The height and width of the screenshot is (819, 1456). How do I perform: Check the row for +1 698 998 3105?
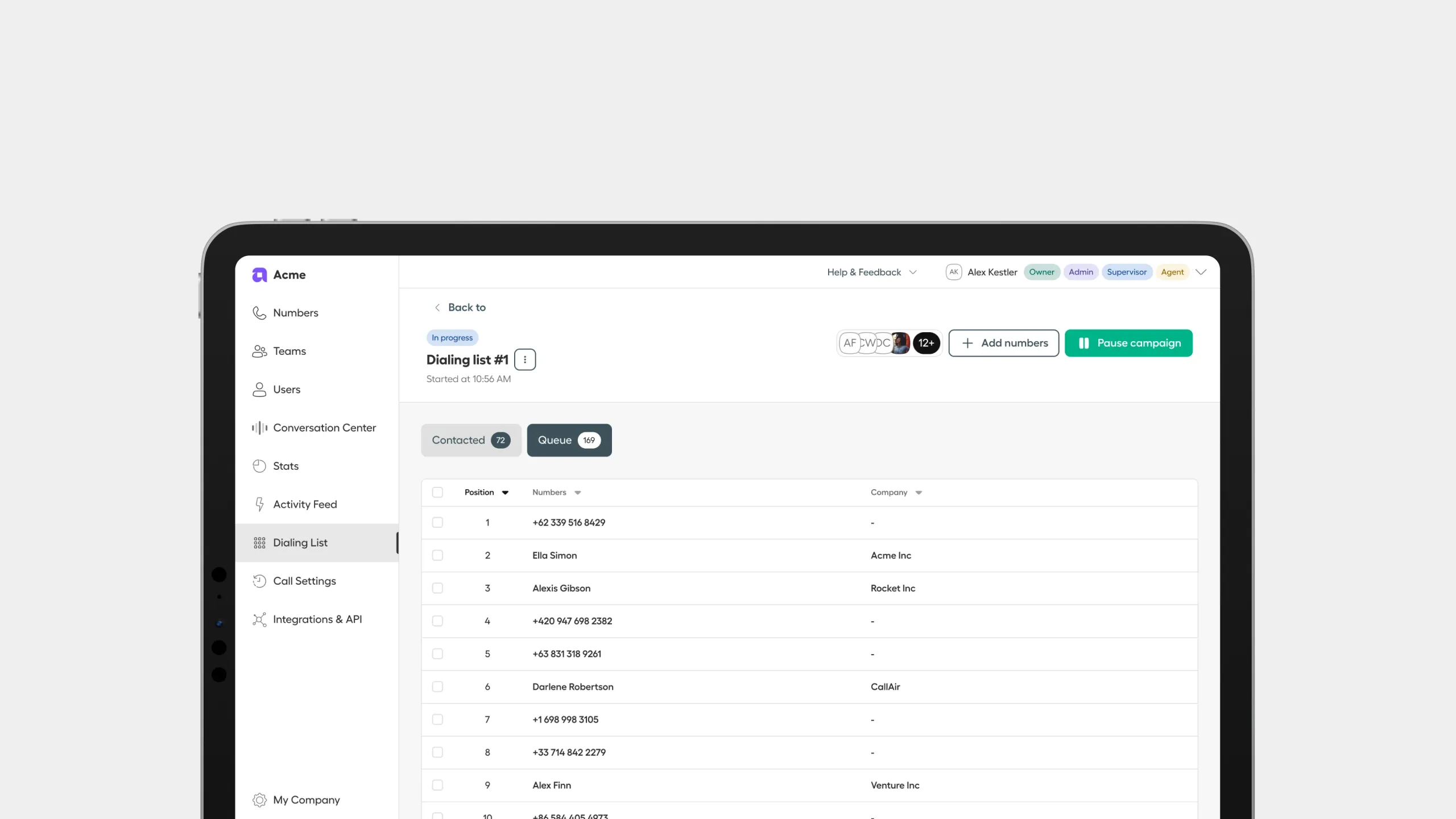coord(437,719)
